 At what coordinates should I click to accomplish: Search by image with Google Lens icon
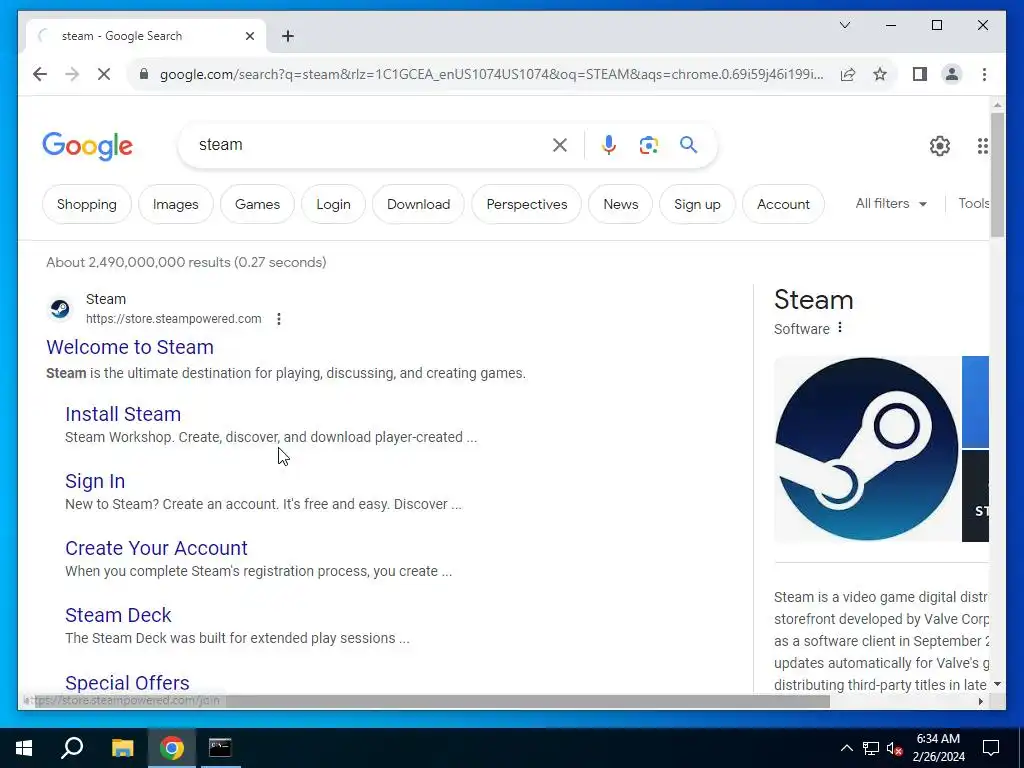click(x=648, y=145)
